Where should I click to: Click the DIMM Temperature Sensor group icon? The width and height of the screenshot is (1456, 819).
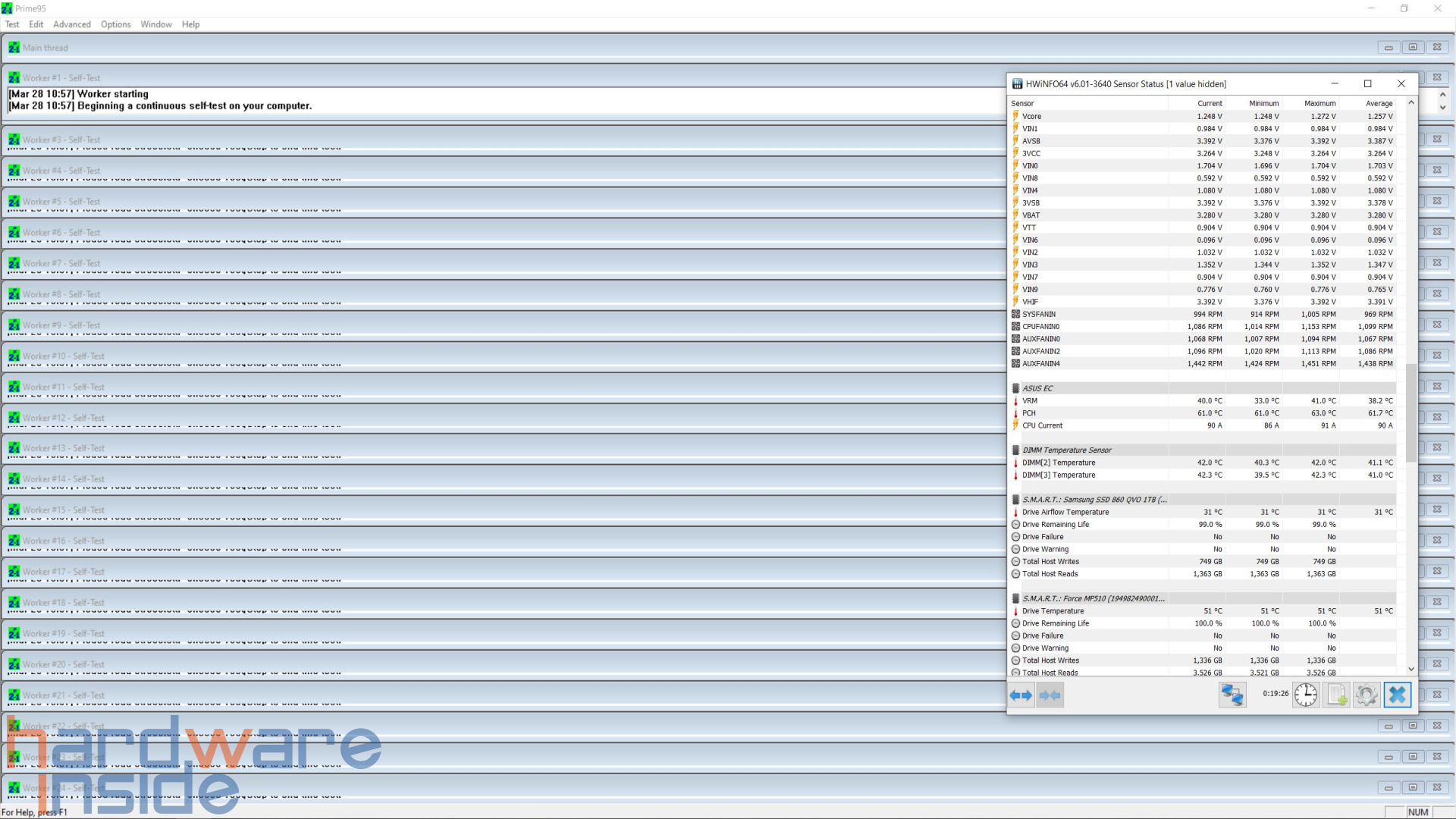click(x=1015, y=450)
